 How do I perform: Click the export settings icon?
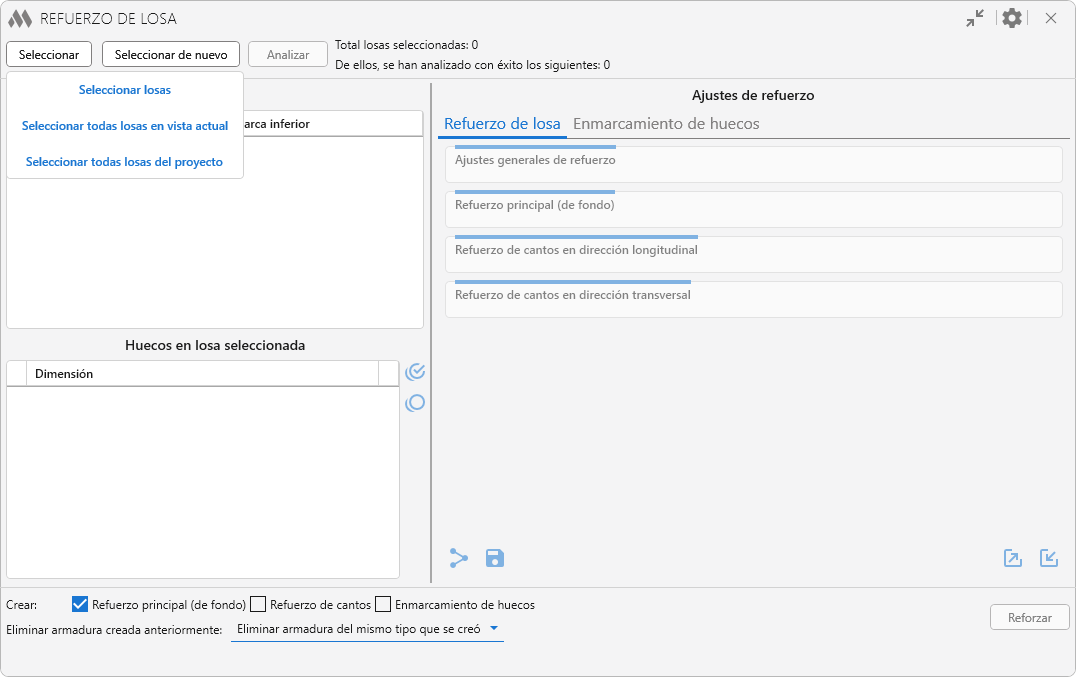pyautogui.click(x=1013, y=558)
